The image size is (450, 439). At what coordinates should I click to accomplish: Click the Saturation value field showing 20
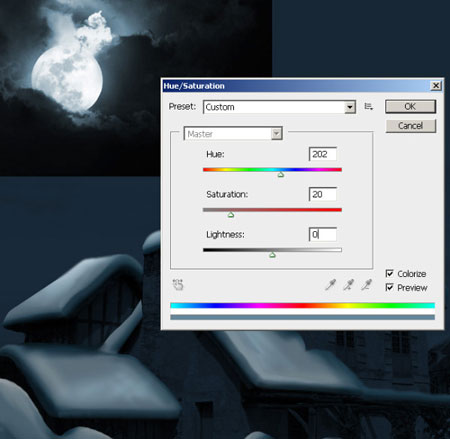pos(323,194)
